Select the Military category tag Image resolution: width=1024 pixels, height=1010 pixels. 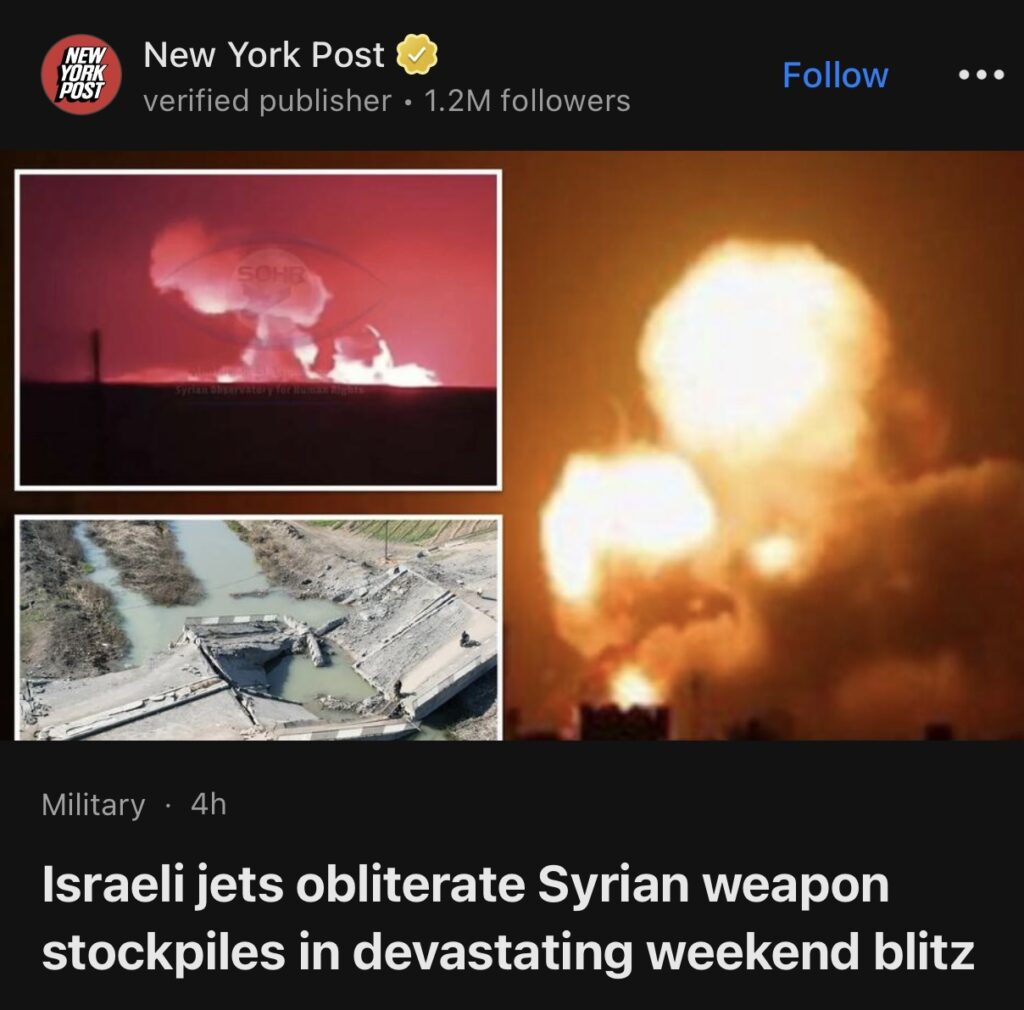(93, 805)
